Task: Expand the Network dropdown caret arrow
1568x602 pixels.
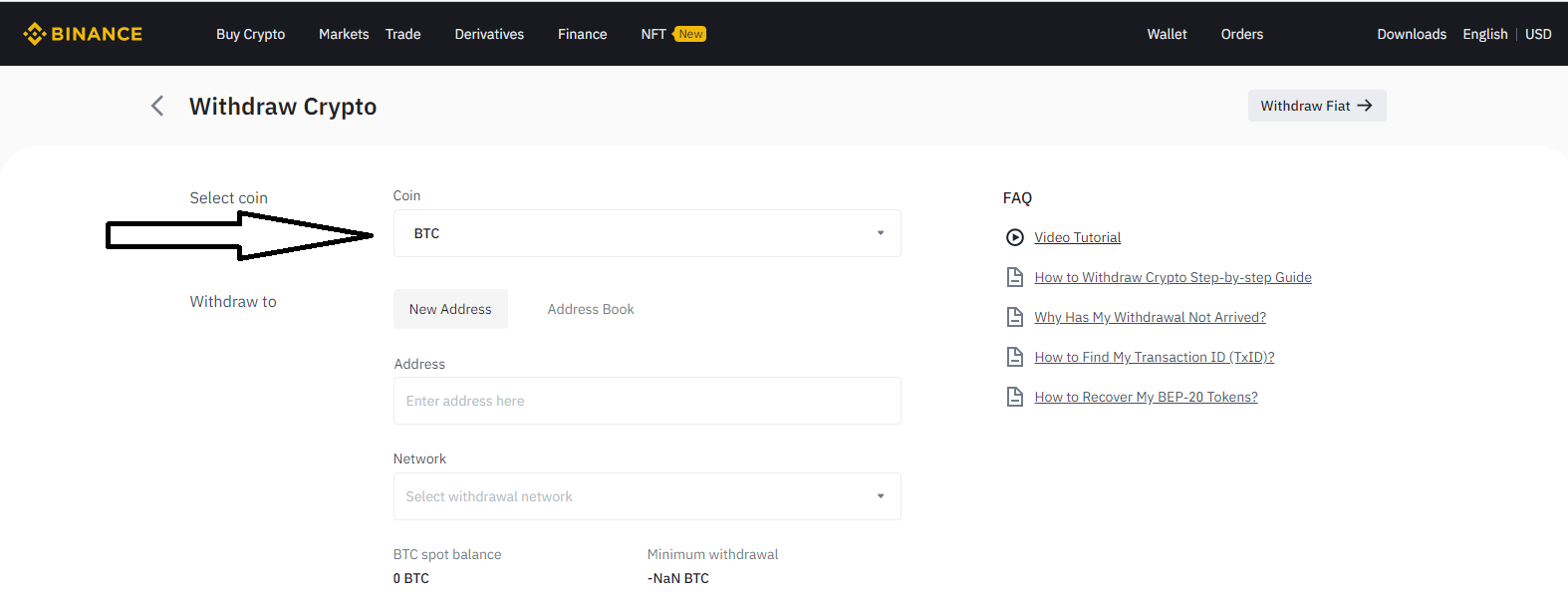Action: coord(881,496)
